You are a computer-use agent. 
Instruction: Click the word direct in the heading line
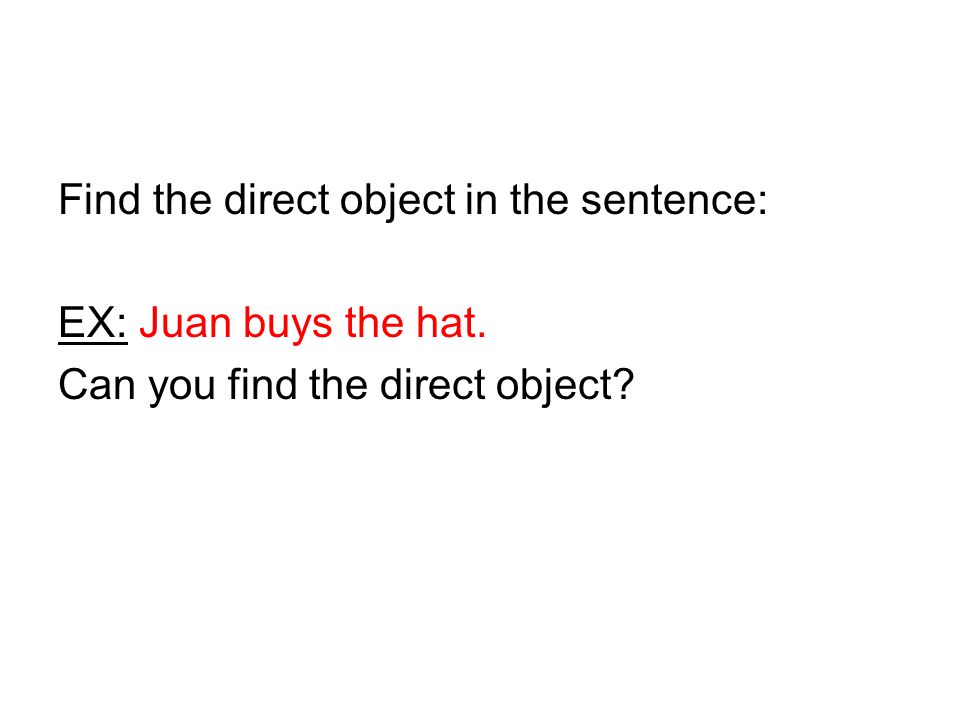point(277,200)
